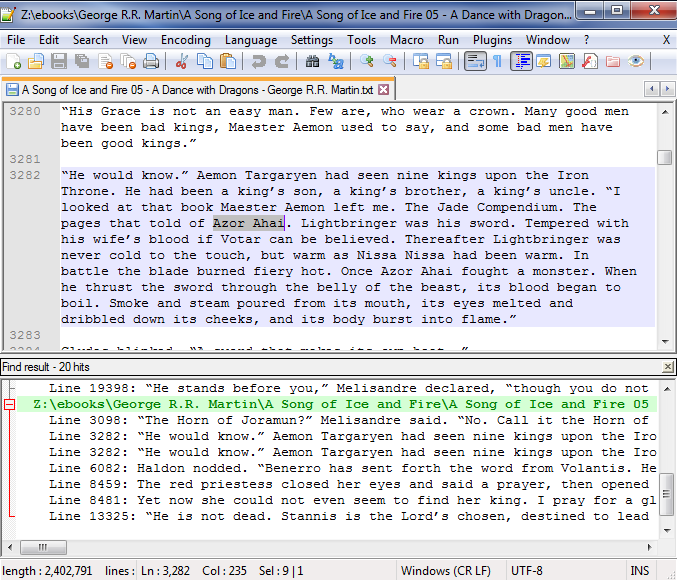This screenshot has width=677, height=581.
Task: Open the Encoding menu
Action: tap(186, 40)
